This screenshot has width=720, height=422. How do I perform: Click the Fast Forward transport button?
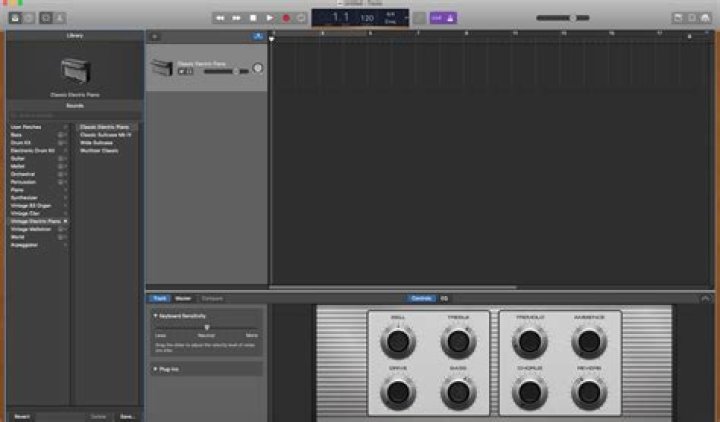click(237, 18)
